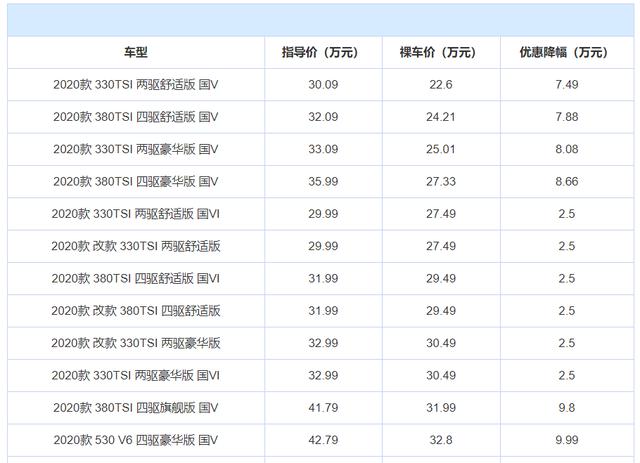Click 32.99 in 330TSI 两驱豪华版 国VI row
640x463 pixels.
(323, 375)
